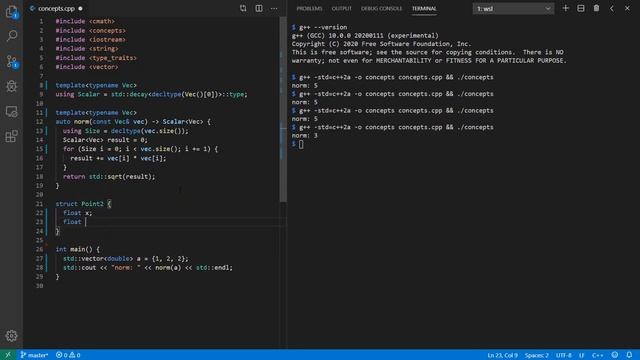Switch to the DEBUG CONSOLE tab

click(381, 9)
